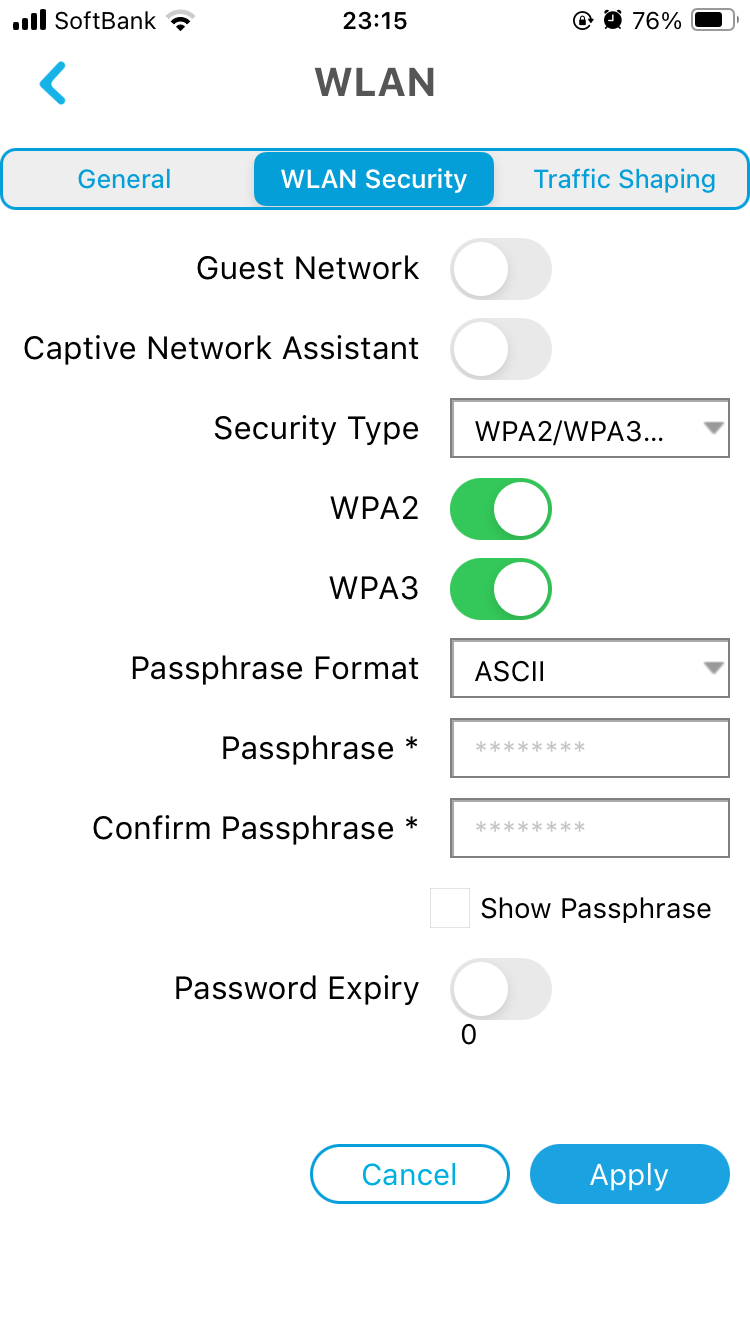Expand the Passphrase Format dropdown

coord(590,669)
